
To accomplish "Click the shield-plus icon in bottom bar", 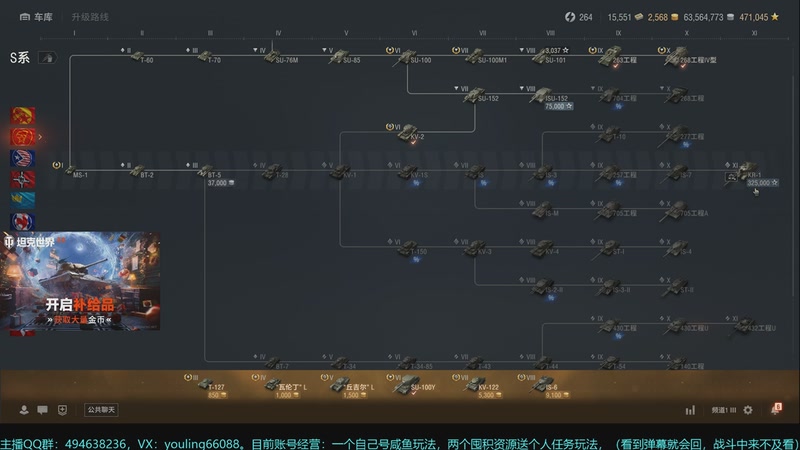I will [62, 410].
